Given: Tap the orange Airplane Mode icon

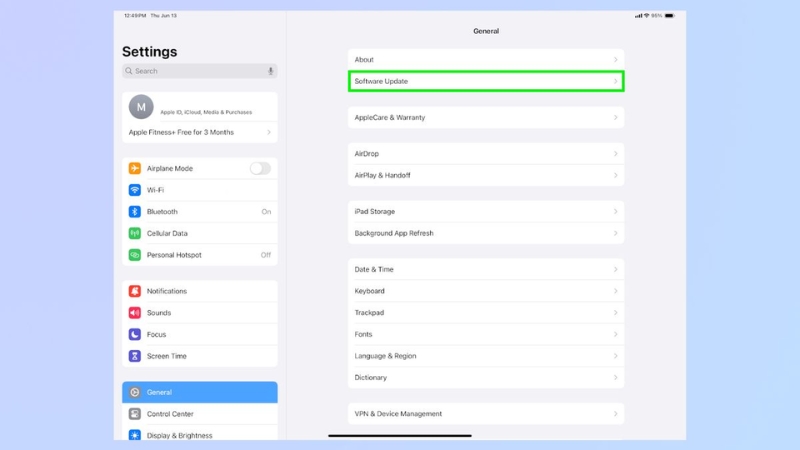Looking at the screenshot, I should (x=135, y=169).
